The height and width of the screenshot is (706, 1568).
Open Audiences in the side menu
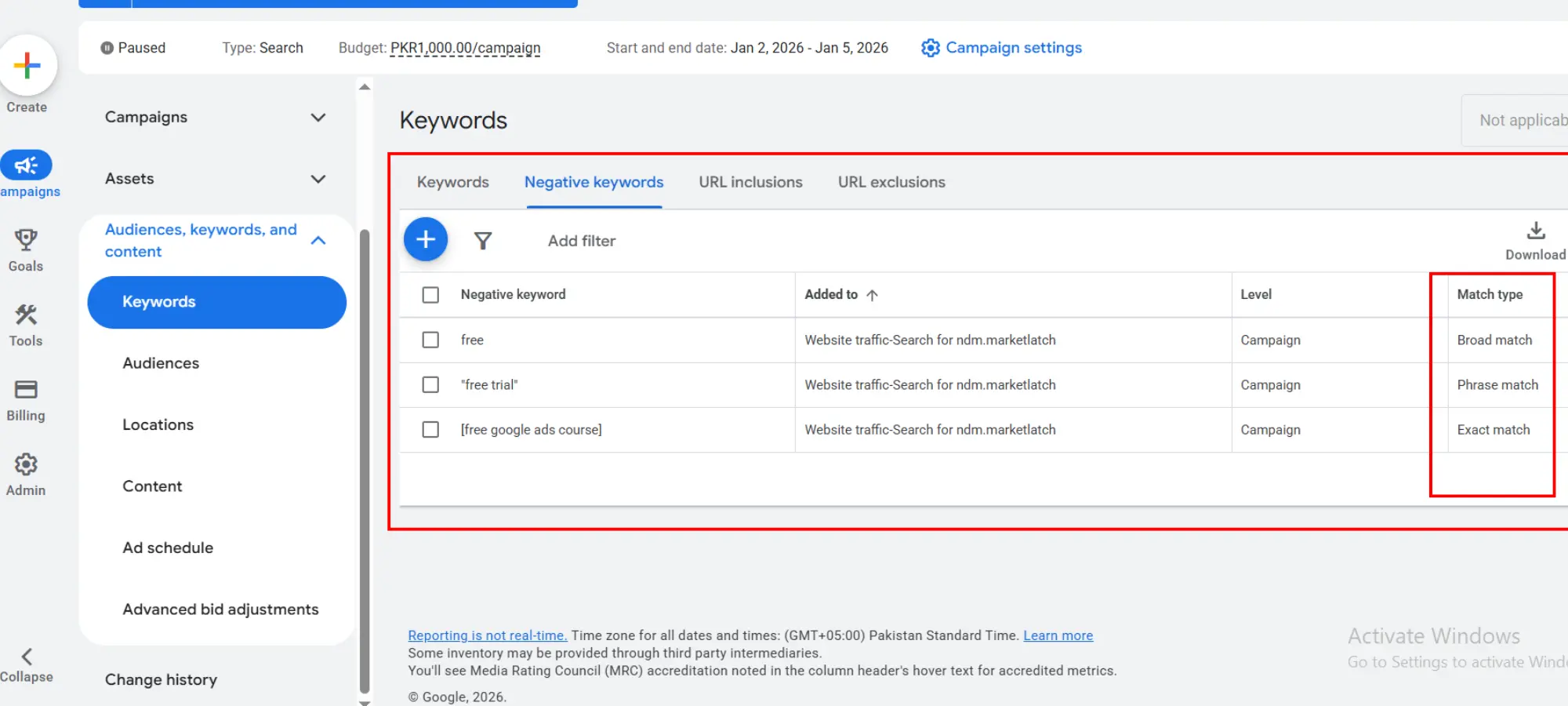(161, 363)
